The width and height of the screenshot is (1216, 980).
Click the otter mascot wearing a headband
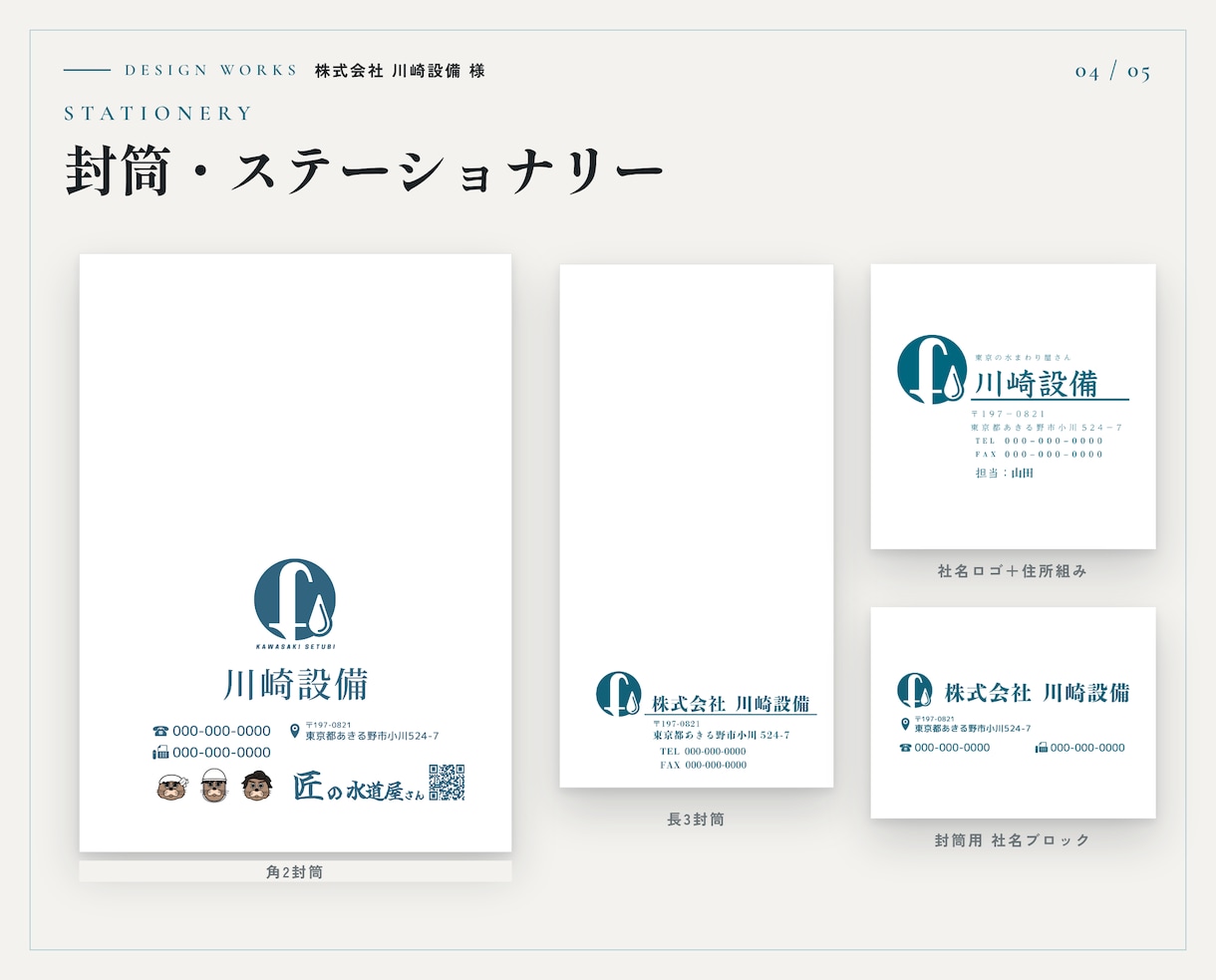(x=171, y=788)
